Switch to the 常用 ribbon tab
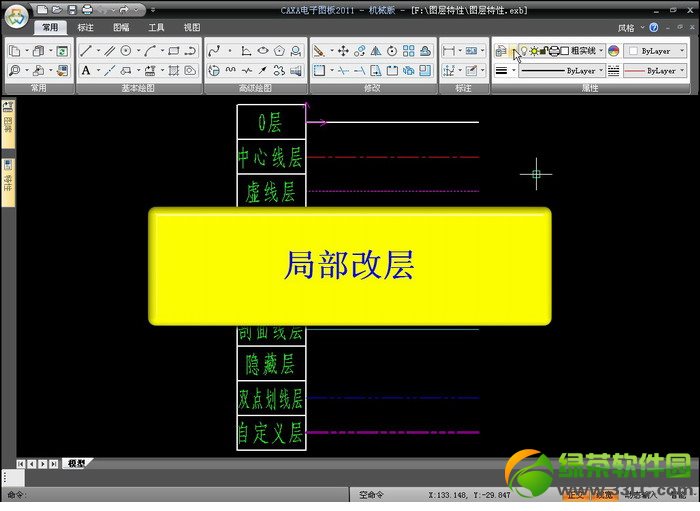 pyautogui.click(x=50, y=27)
